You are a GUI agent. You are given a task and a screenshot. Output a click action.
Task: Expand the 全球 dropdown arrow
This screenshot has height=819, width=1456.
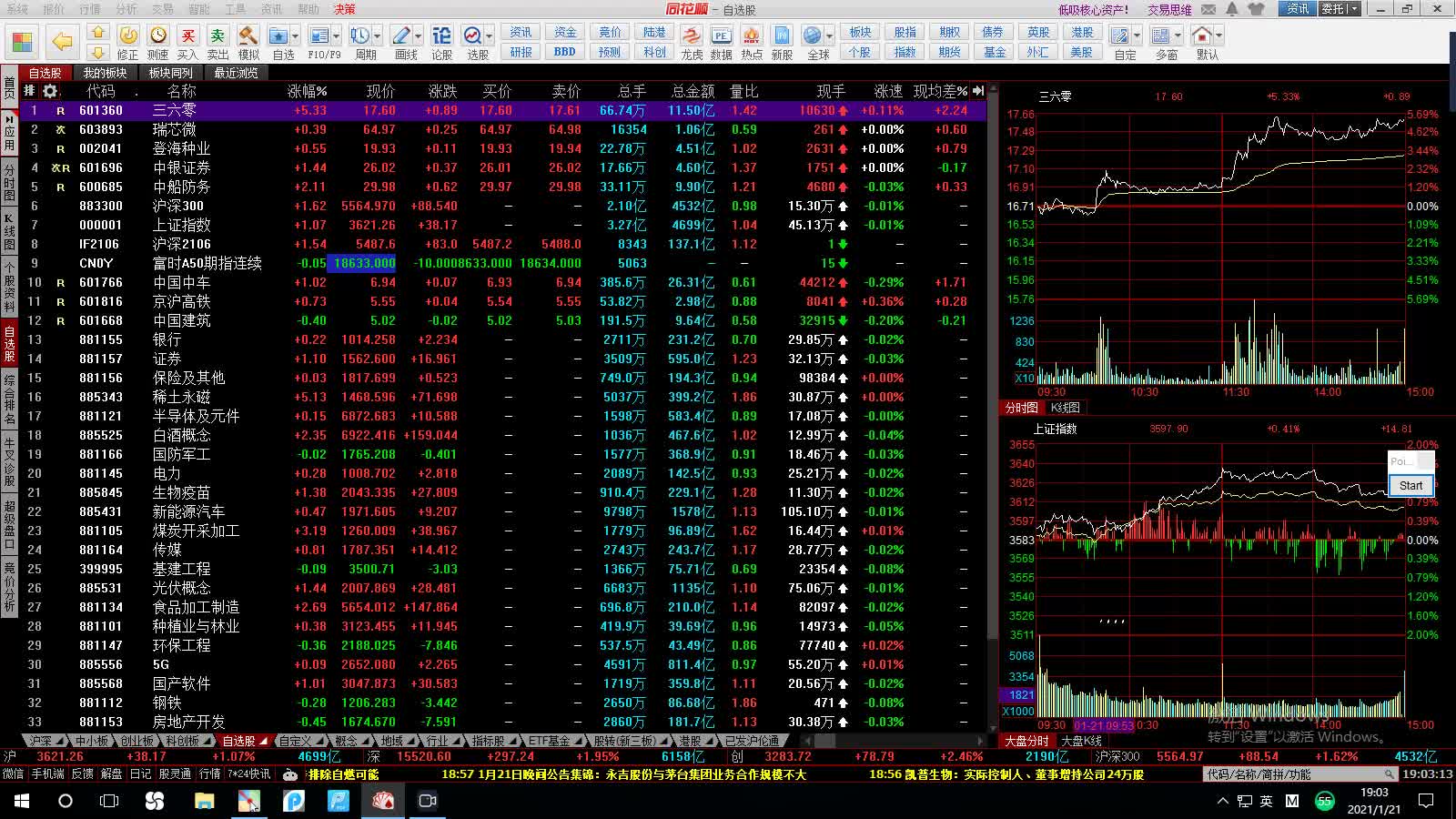tap(829, 36)
